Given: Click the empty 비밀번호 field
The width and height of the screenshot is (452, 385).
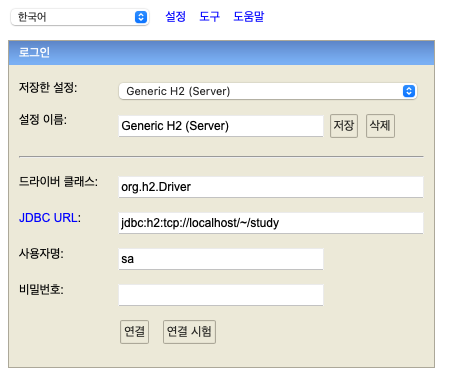Looking at the screenshot, I should pyautogui.click(x=221, y=295).
